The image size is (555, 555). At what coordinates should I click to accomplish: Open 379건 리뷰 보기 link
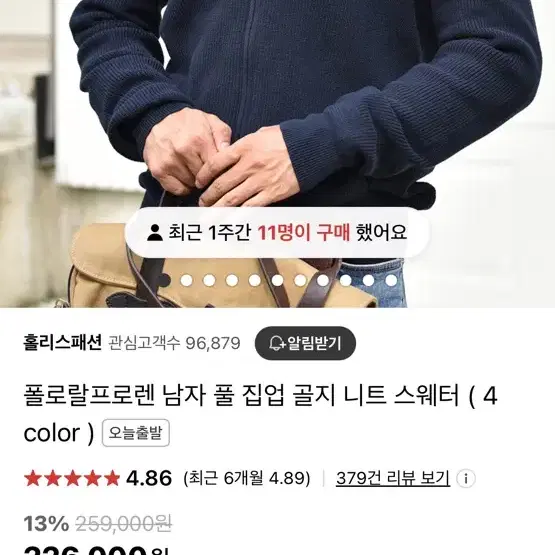point(393,479)
